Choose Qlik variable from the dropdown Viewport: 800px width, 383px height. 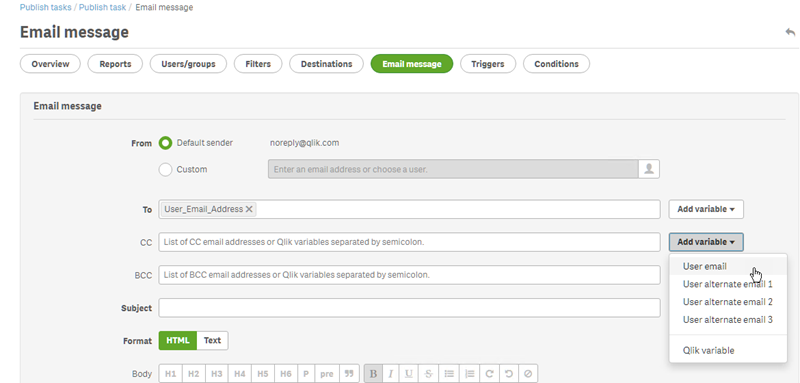click(x=728, y=350)
